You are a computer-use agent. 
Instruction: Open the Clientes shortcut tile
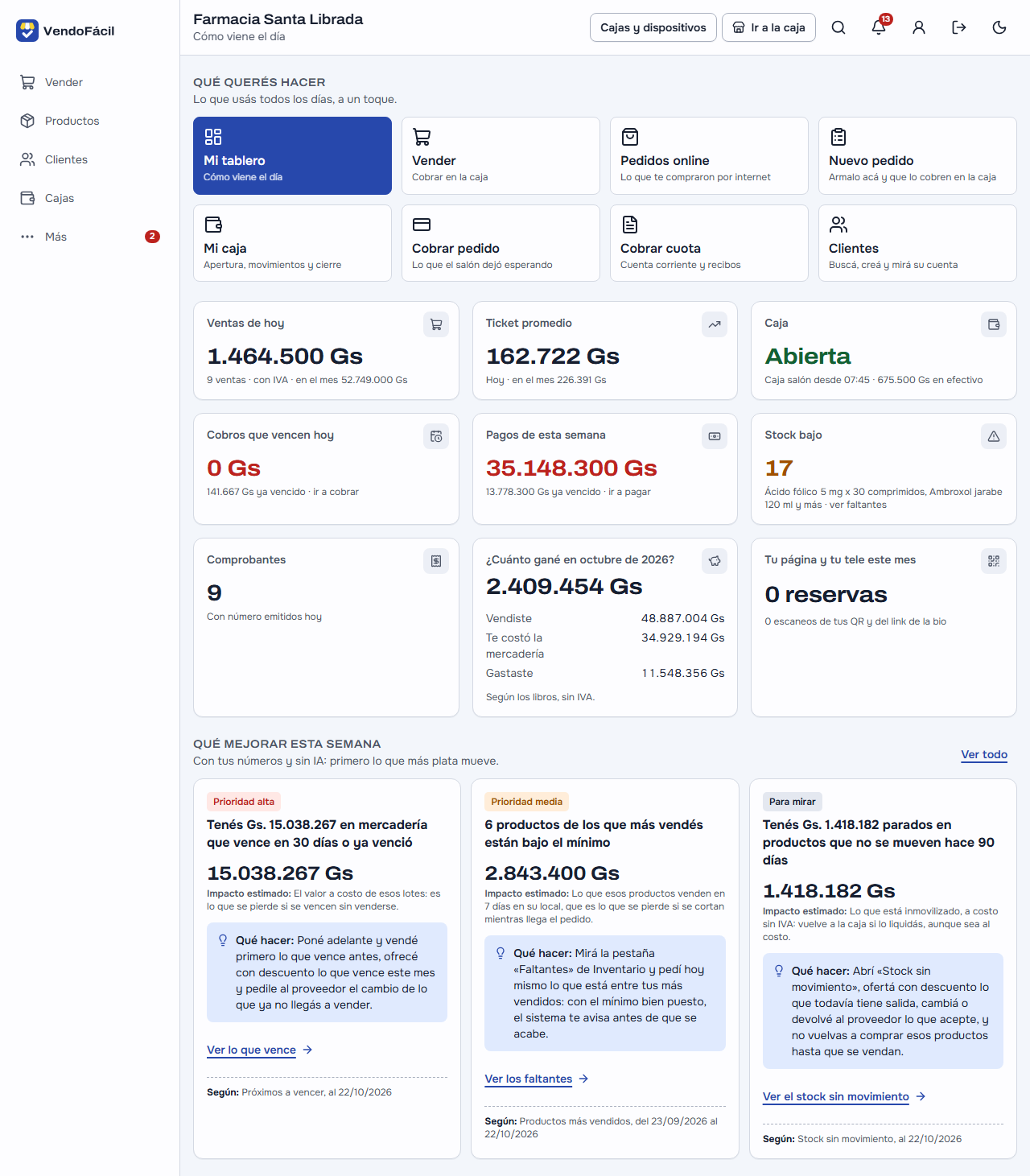point(917,243)
